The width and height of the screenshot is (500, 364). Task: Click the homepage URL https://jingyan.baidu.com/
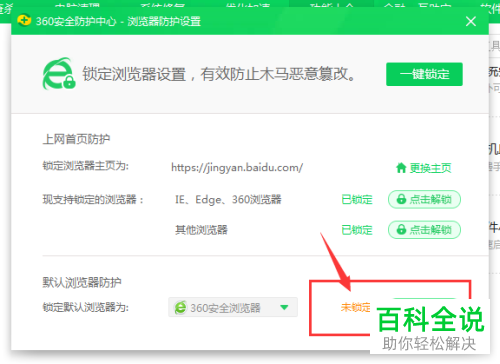237,167
